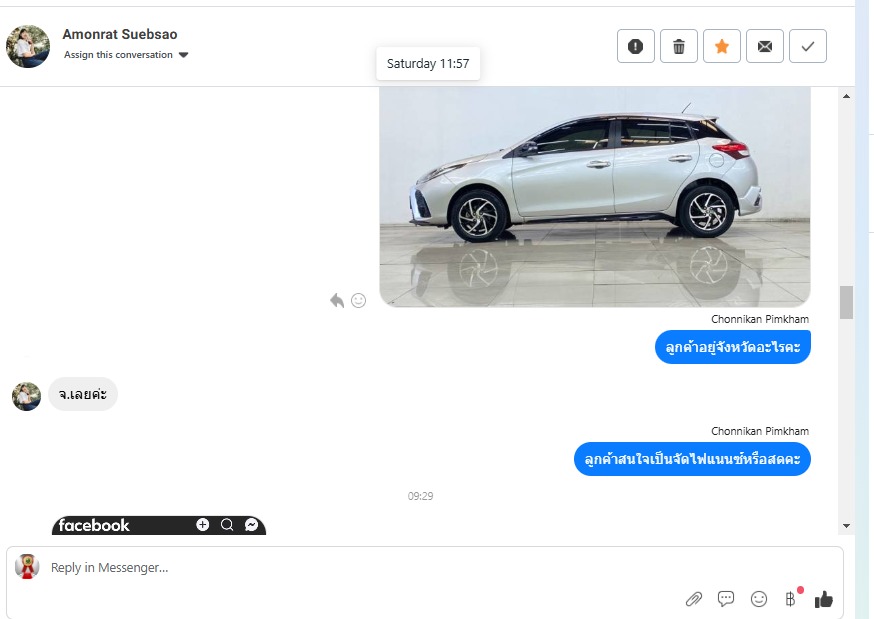Open saved replies speech bubble icon

(x=726, y=599)
